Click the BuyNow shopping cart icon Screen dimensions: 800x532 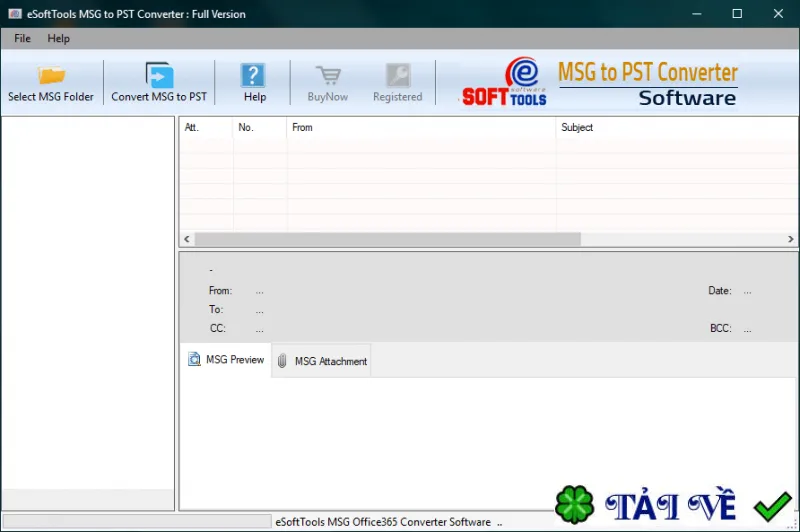328,75
